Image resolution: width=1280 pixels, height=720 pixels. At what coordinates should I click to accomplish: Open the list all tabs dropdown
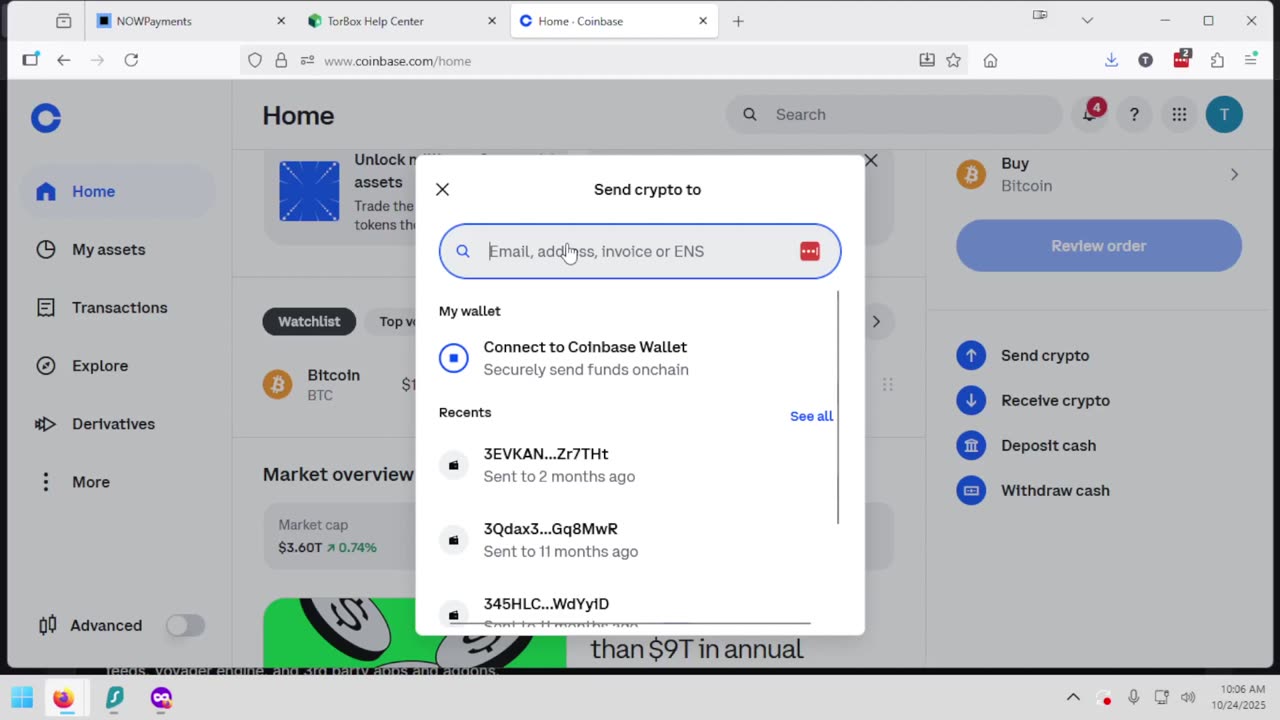1087,20
